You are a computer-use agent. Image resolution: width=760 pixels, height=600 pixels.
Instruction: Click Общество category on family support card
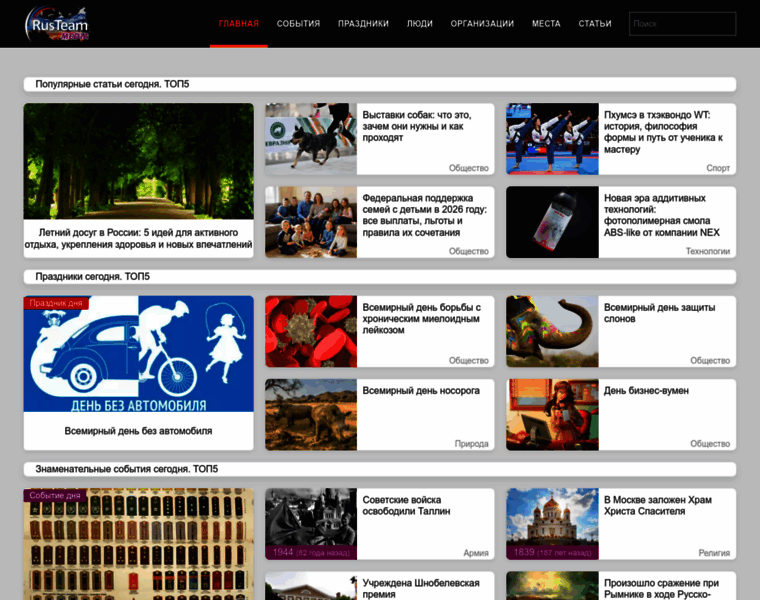pos(468,251)
